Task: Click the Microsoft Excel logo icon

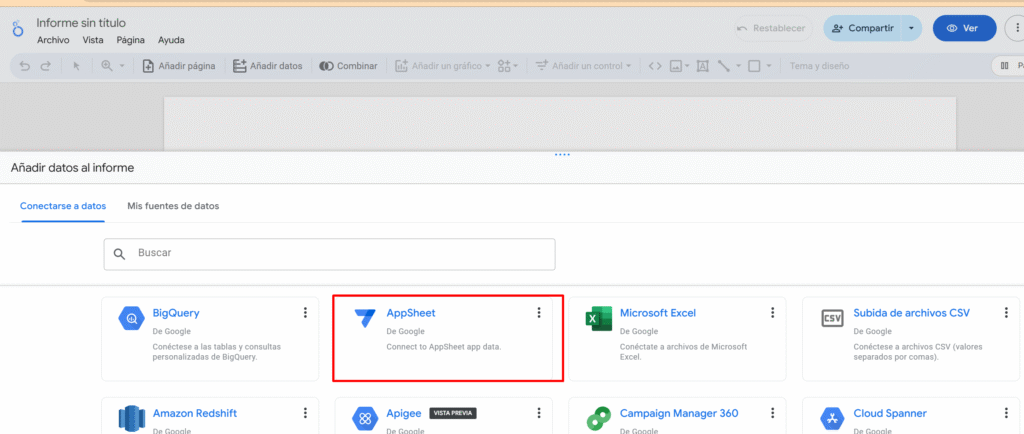Action: click(599, 318)
